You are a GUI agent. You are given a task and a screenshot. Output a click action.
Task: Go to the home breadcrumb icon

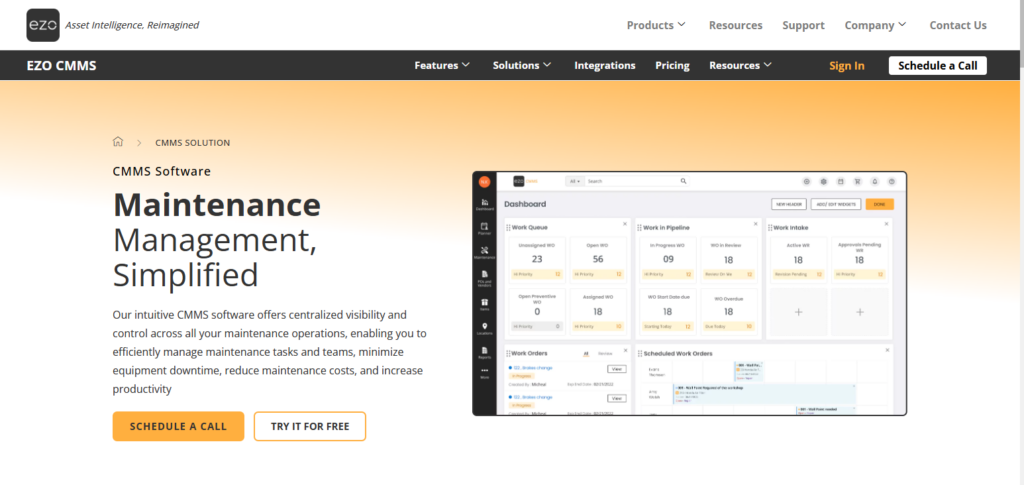118,142
